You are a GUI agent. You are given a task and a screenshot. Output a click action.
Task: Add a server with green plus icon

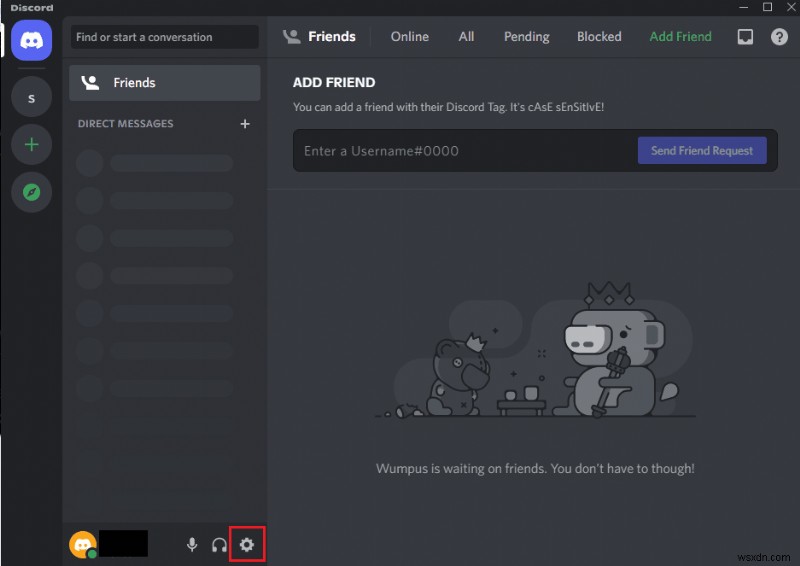tap(32, 144)
